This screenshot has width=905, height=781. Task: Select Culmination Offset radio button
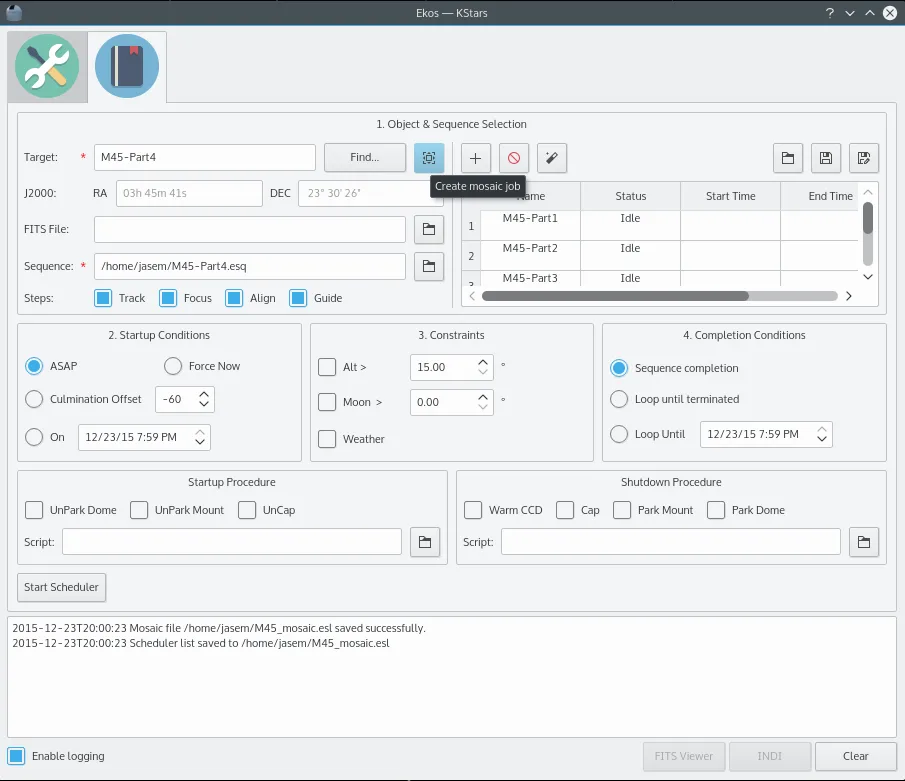pyautogui.click(x=34, y=399)
